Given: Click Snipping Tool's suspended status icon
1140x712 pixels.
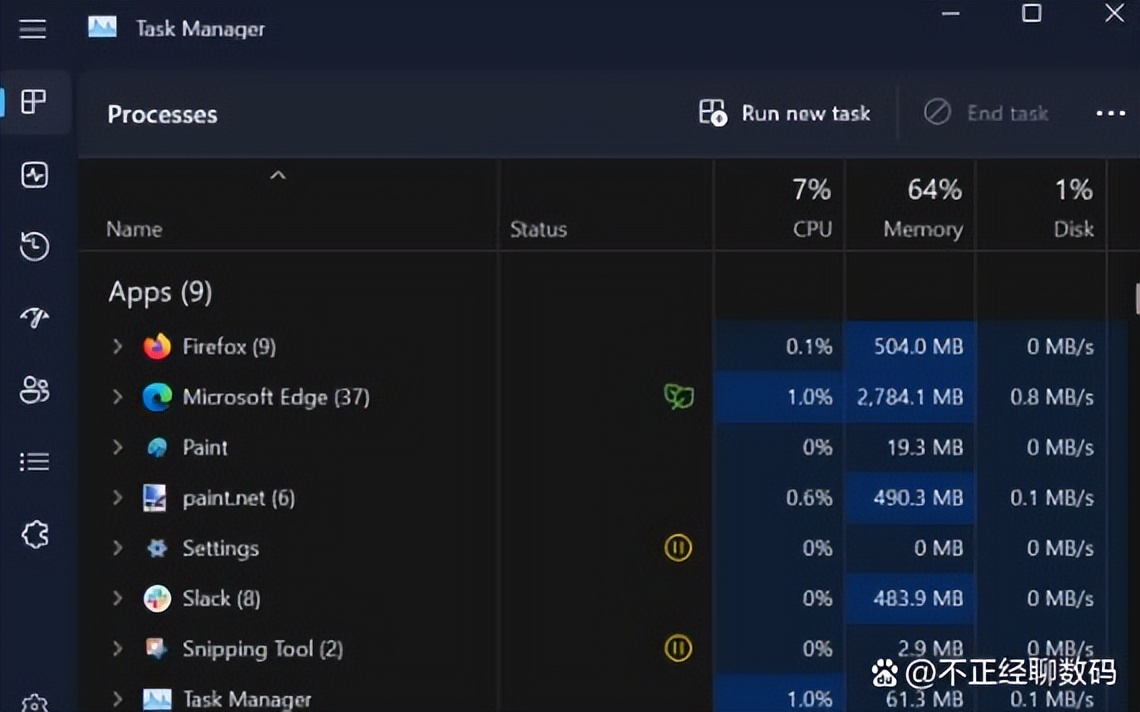Looking at the screenshot, I should (677, 648).
